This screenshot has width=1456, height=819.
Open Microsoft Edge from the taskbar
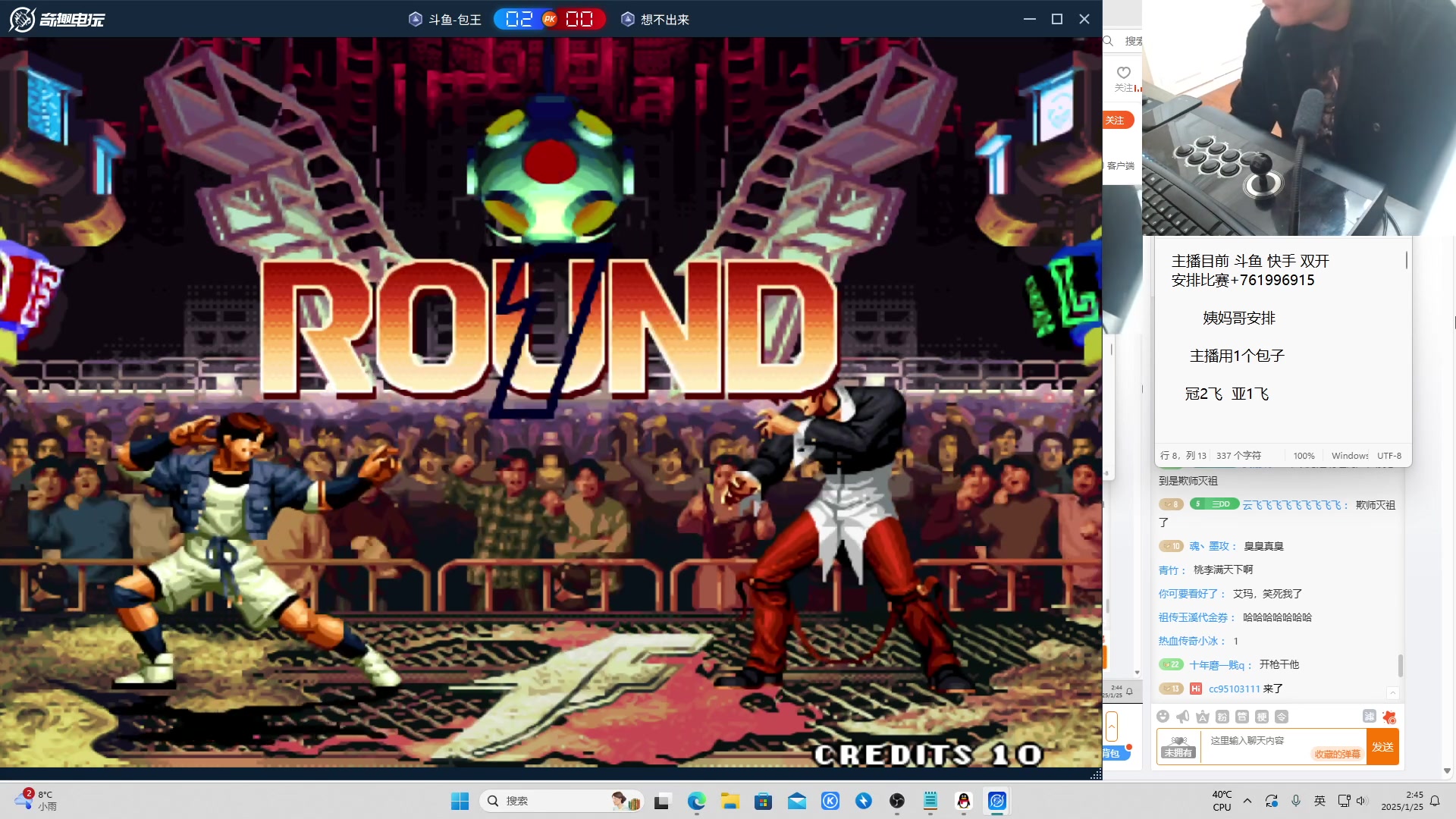click(696, 801)
